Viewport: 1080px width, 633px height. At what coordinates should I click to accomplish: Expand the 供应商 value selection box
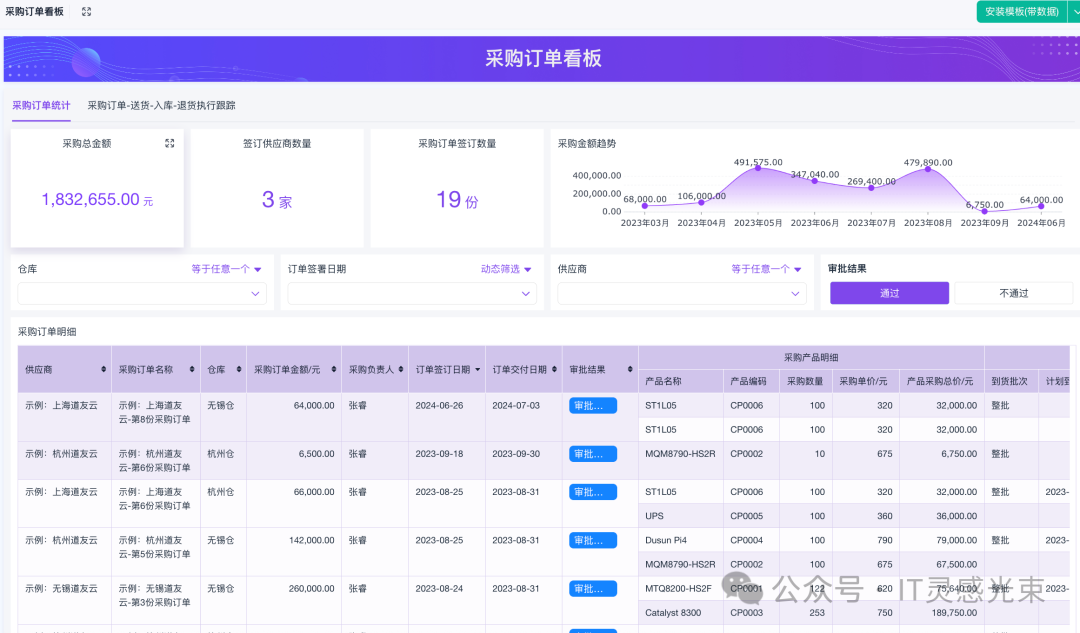point(682,293)
